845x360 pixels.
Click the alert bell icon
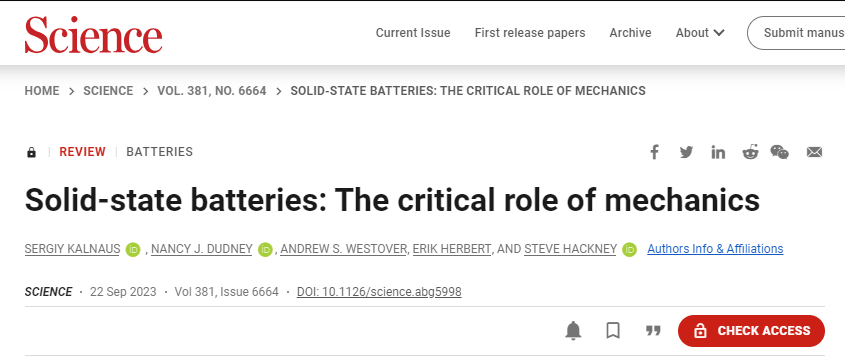573,330
